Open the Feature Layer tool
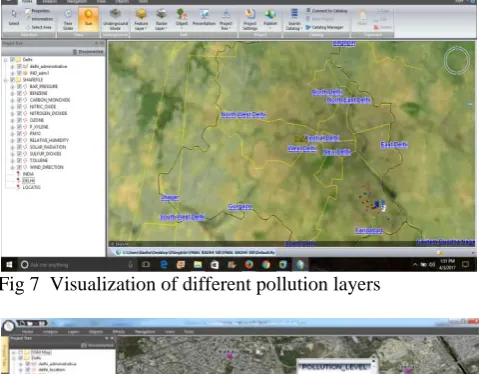This screenshot has width=479, height=374. [x=141, y=19]
